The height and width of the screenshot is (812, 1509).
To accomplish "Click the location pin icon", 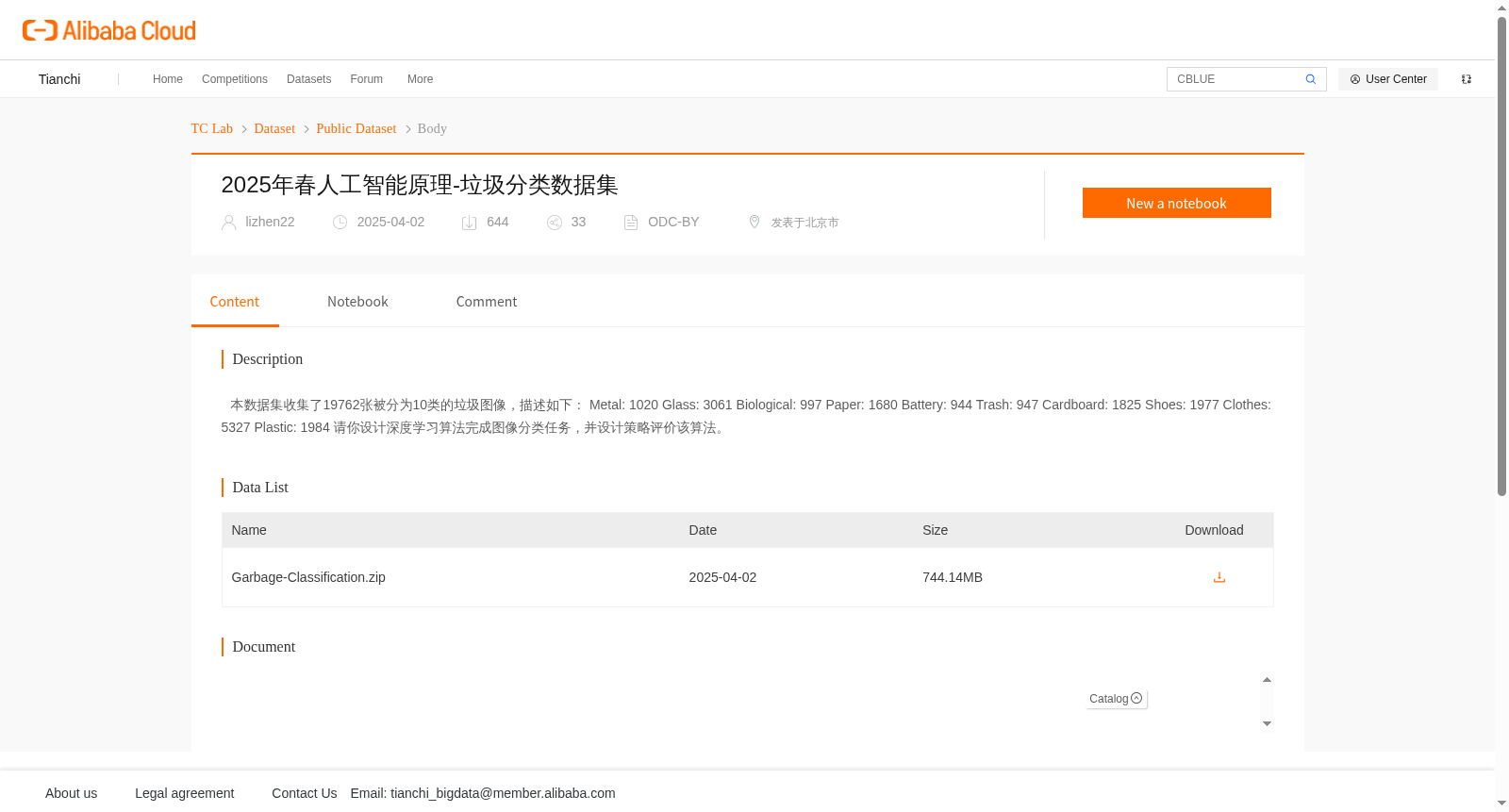I will tap(754, 222).
